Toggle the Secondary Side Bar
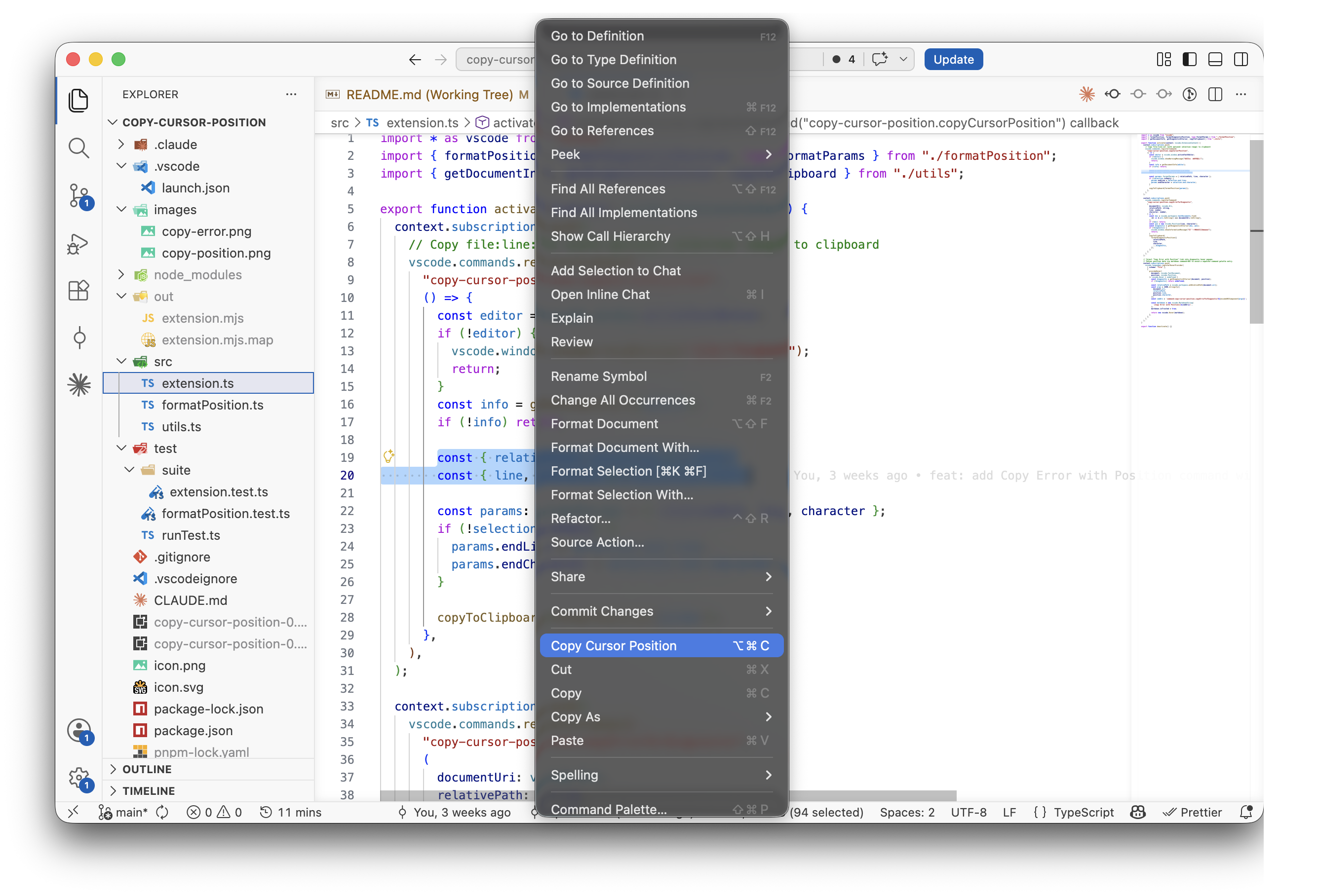The width and height of the screenshot is (1319, 896). coord(1241,60)
